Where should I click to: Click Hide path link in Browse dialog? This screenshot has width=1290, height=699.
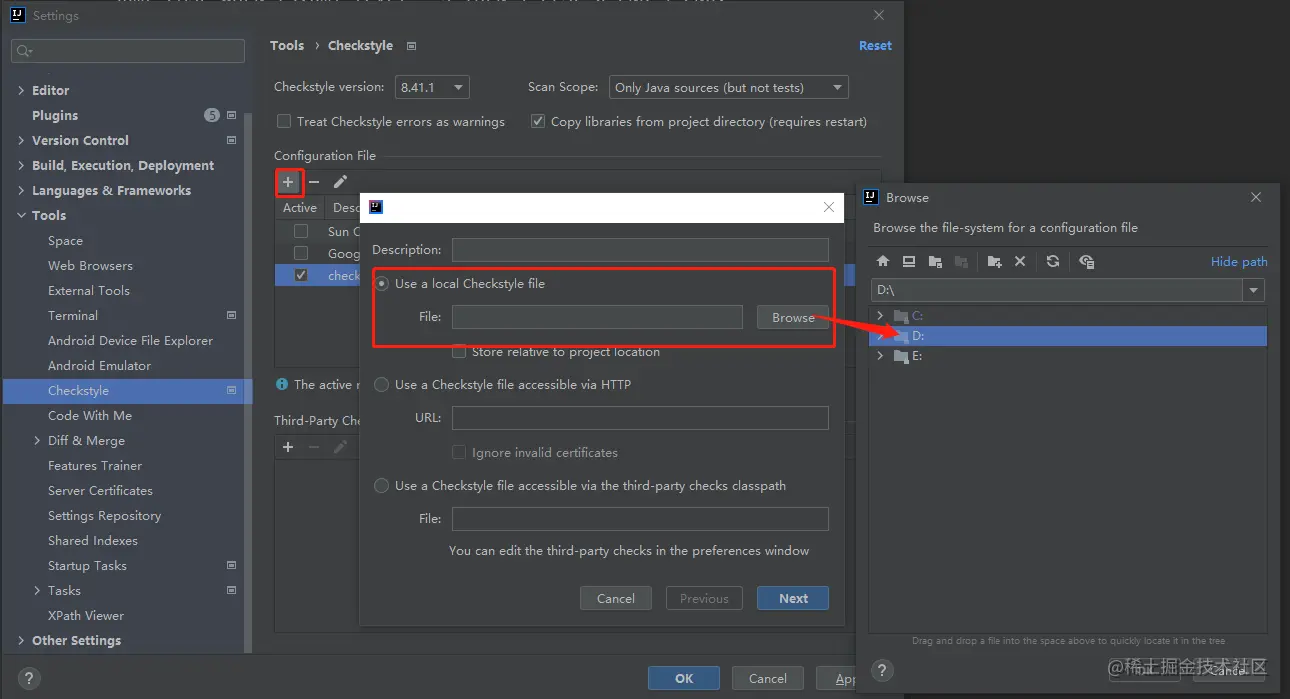[1239, 262]
